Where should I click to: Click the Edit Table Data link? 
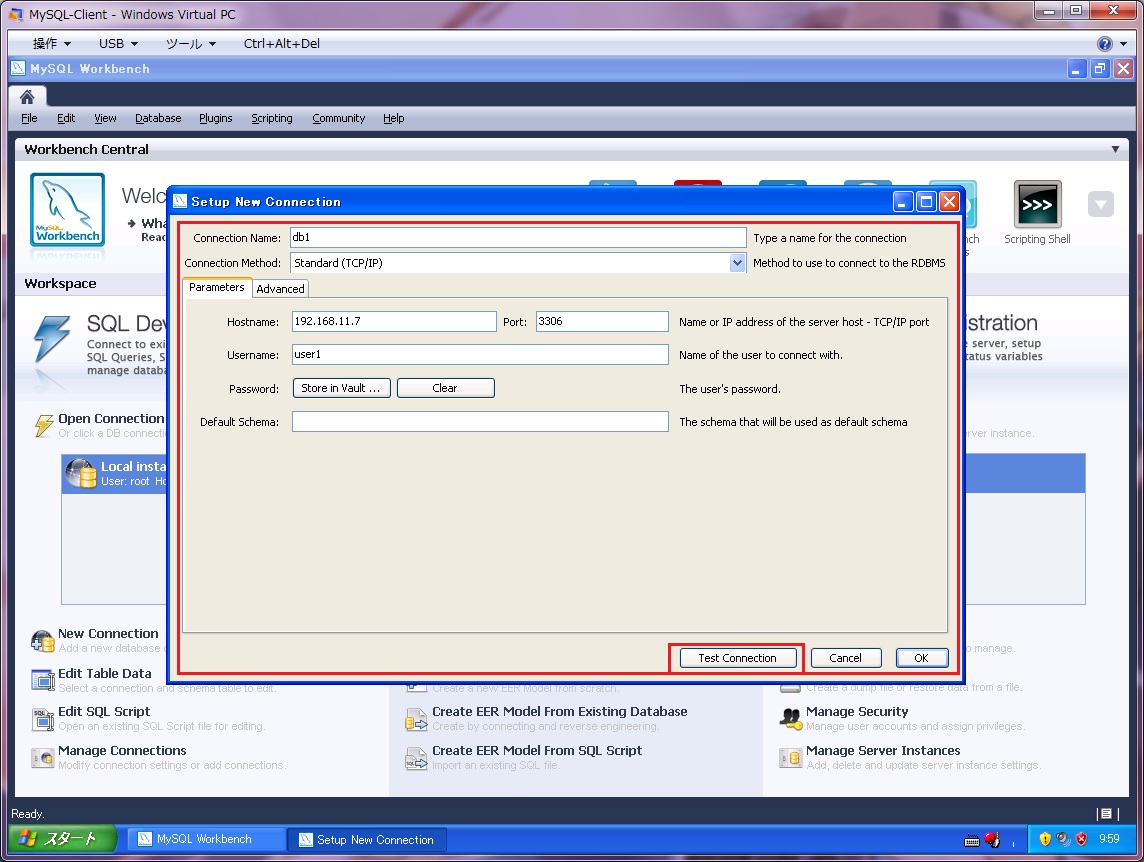pos(104,674)
